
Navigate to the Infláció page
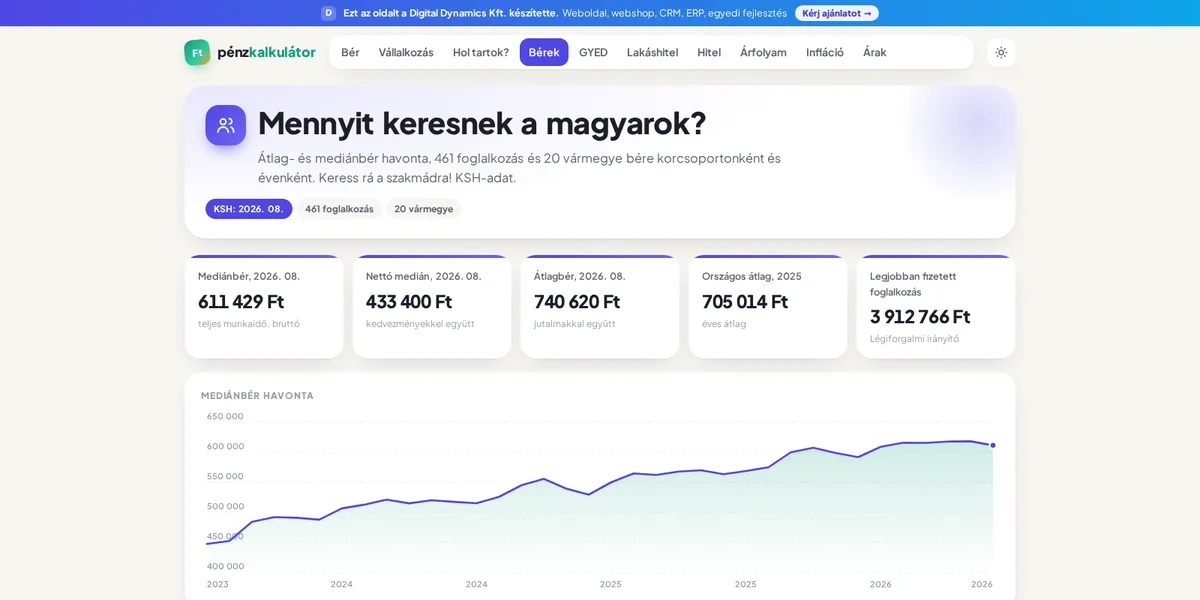point(825,52)
